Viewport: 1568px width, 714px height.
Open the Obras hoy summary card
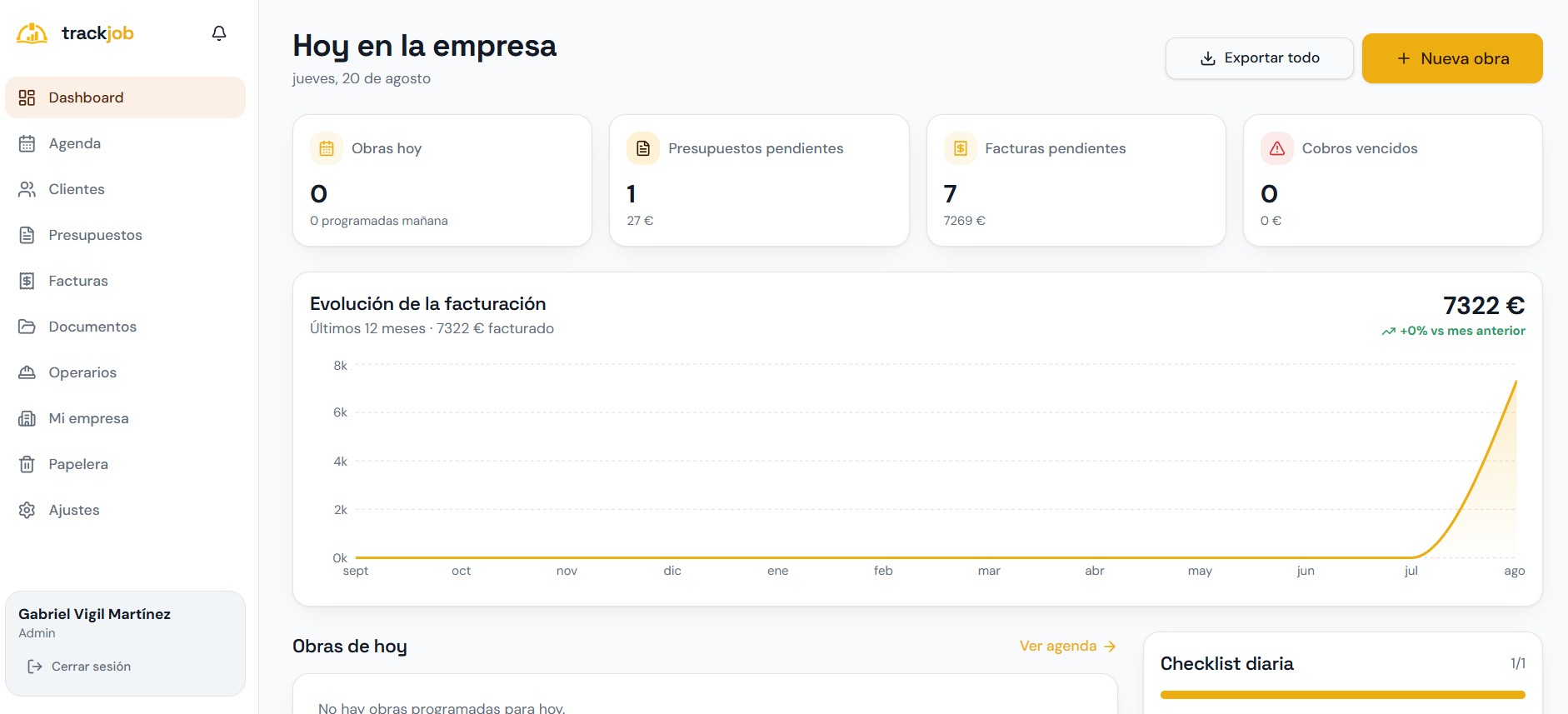click(x=442, y=180)
